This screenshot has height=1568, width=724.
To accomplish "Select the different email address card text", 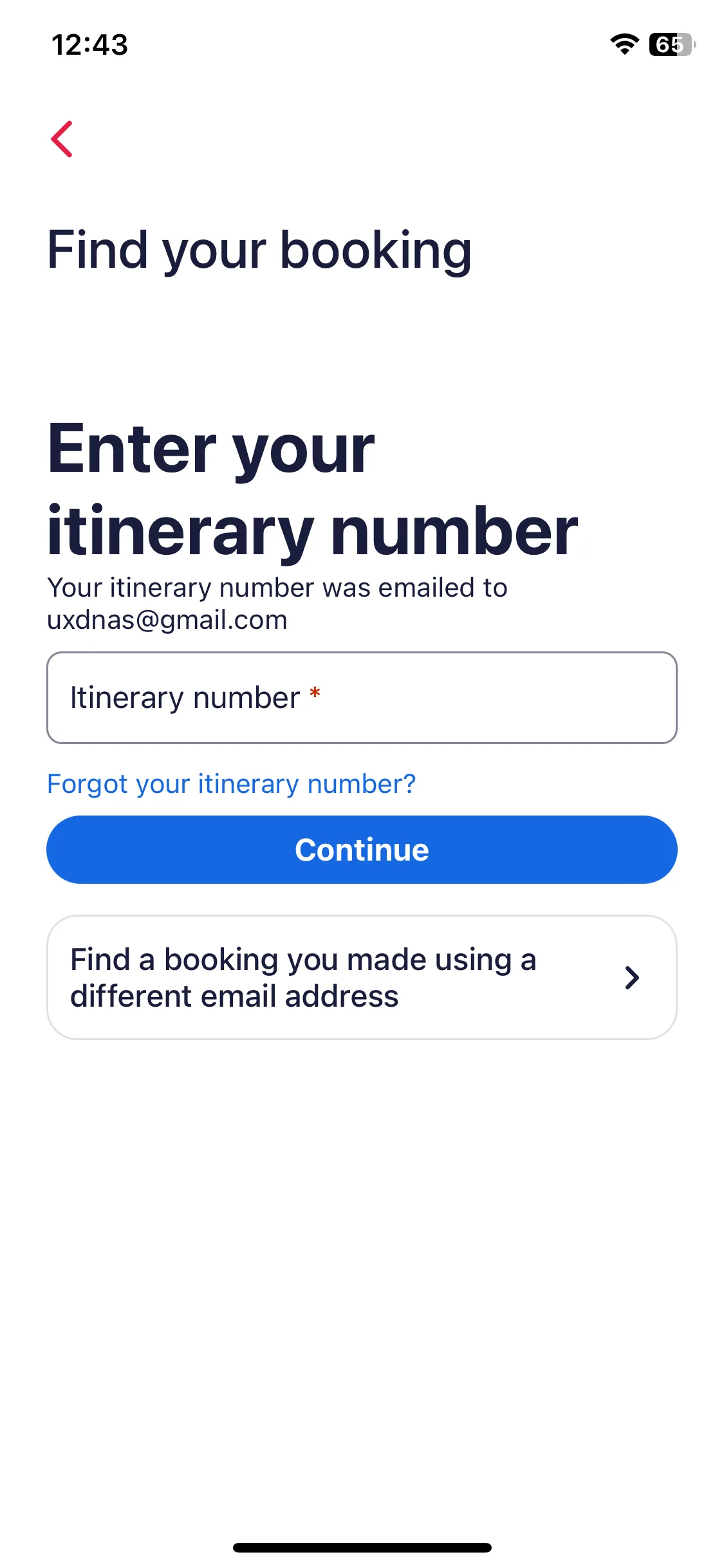I will pos(303,978).
